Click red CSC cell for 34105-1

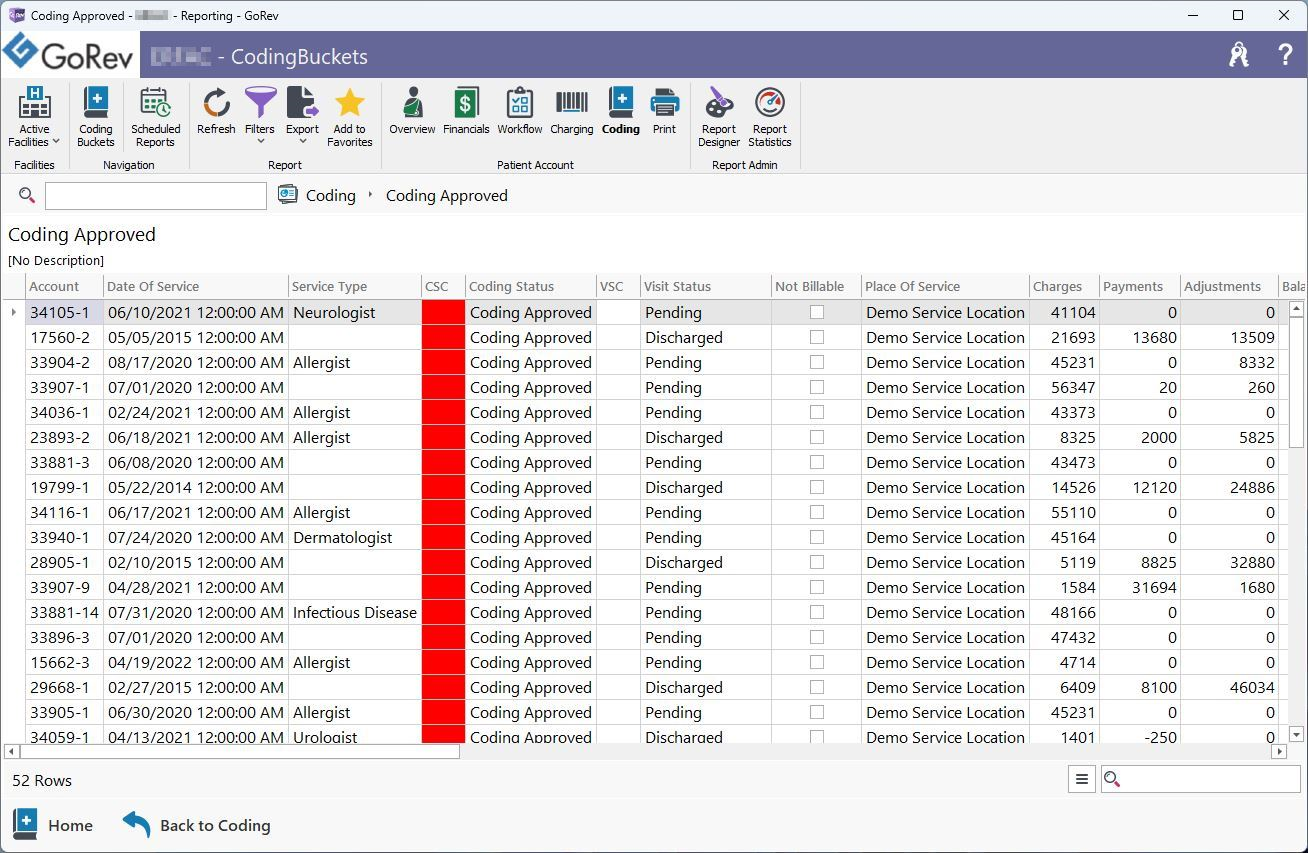(444, 312)
